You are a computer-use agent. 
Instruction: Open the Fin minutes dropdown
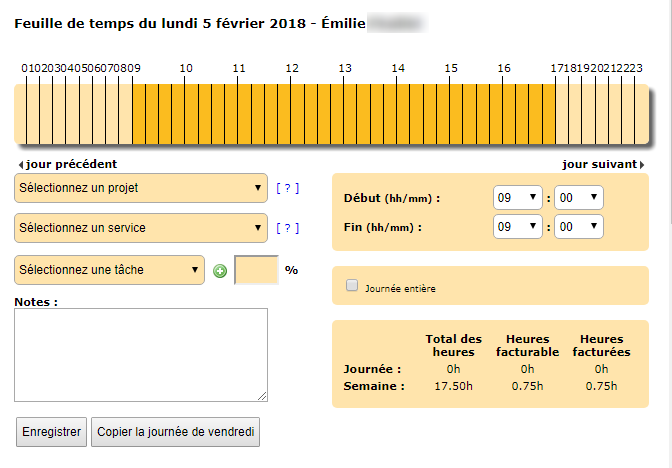point(579,227)
